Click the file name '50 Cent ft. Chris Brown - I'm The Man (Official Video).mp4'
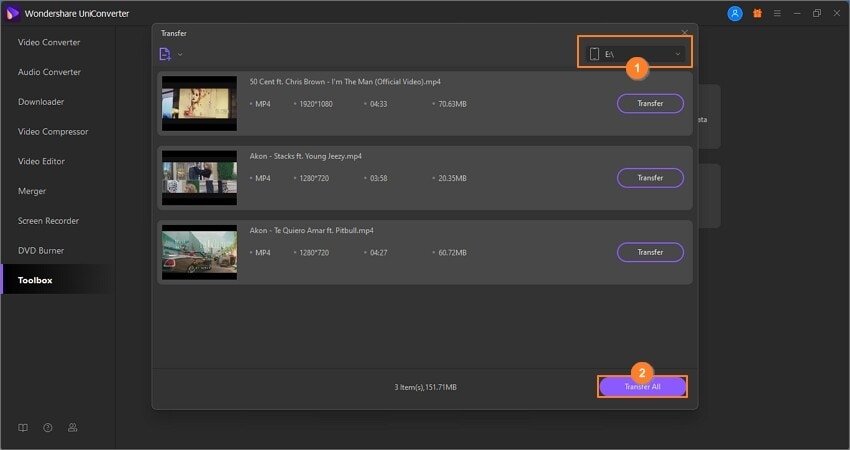850x450 pixels. [x=345, y=82]
